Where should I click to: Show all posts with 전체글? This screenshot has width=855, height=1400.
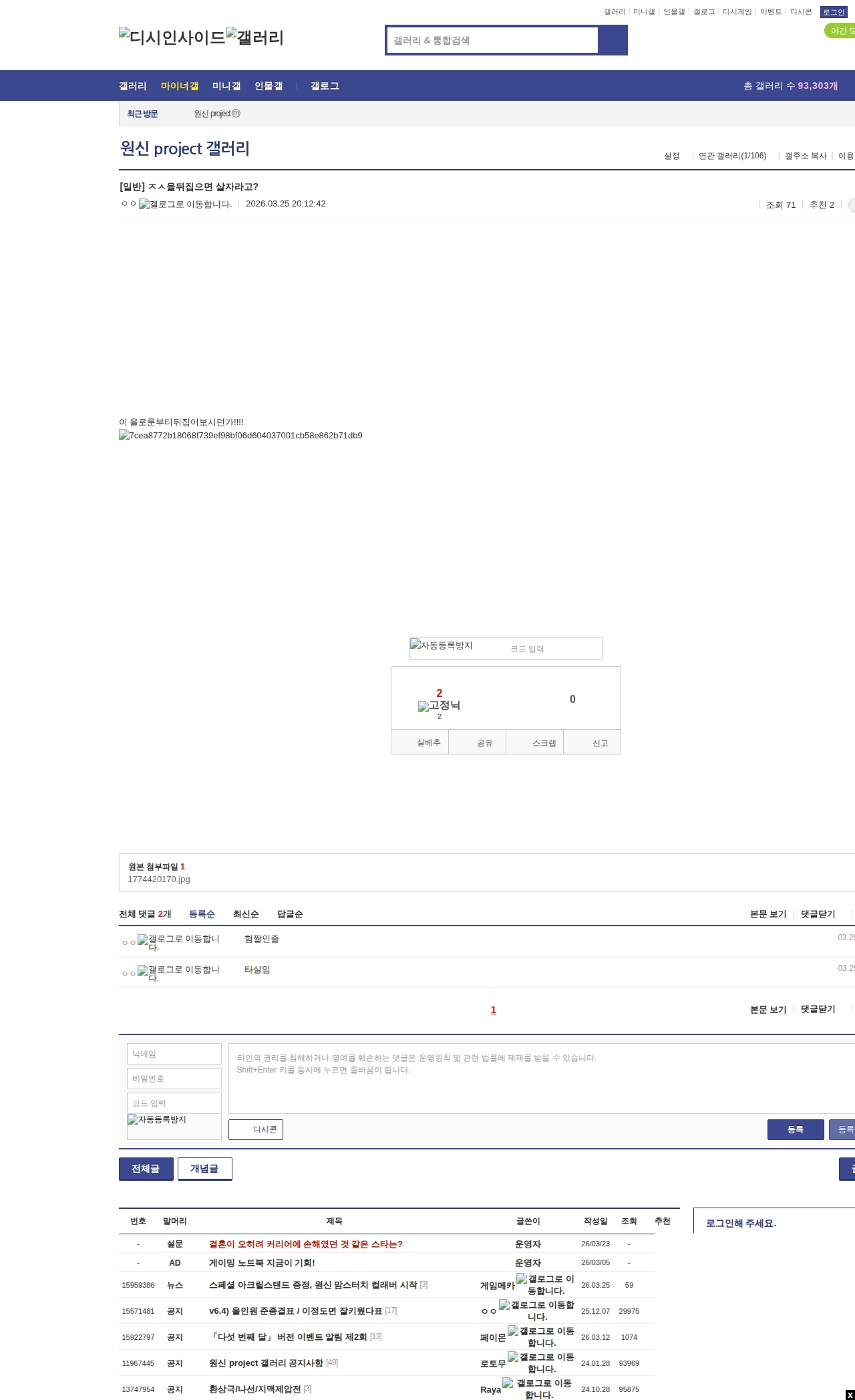pyautogui.click(x=146, y=1169)
